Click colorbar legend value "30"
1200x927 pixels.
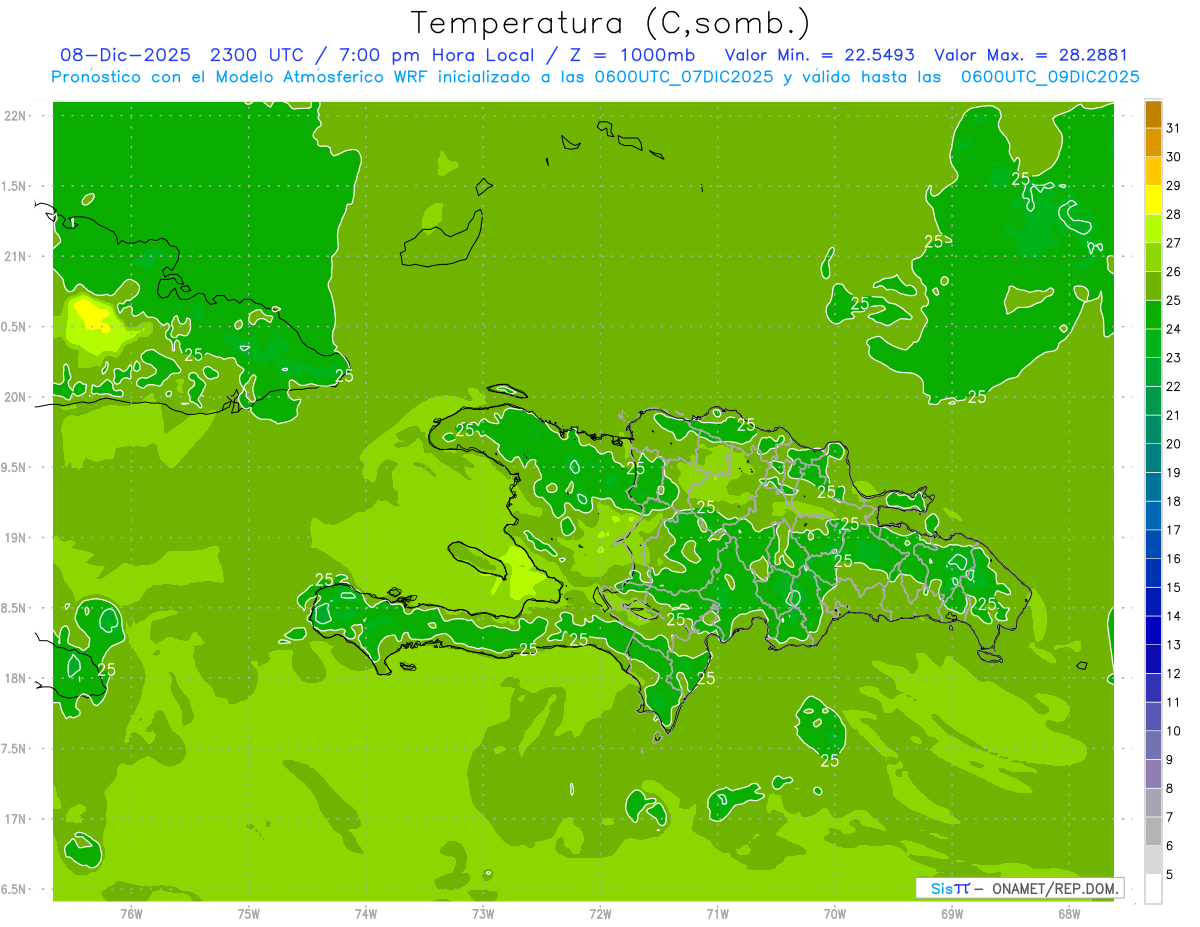(1174, 157)
